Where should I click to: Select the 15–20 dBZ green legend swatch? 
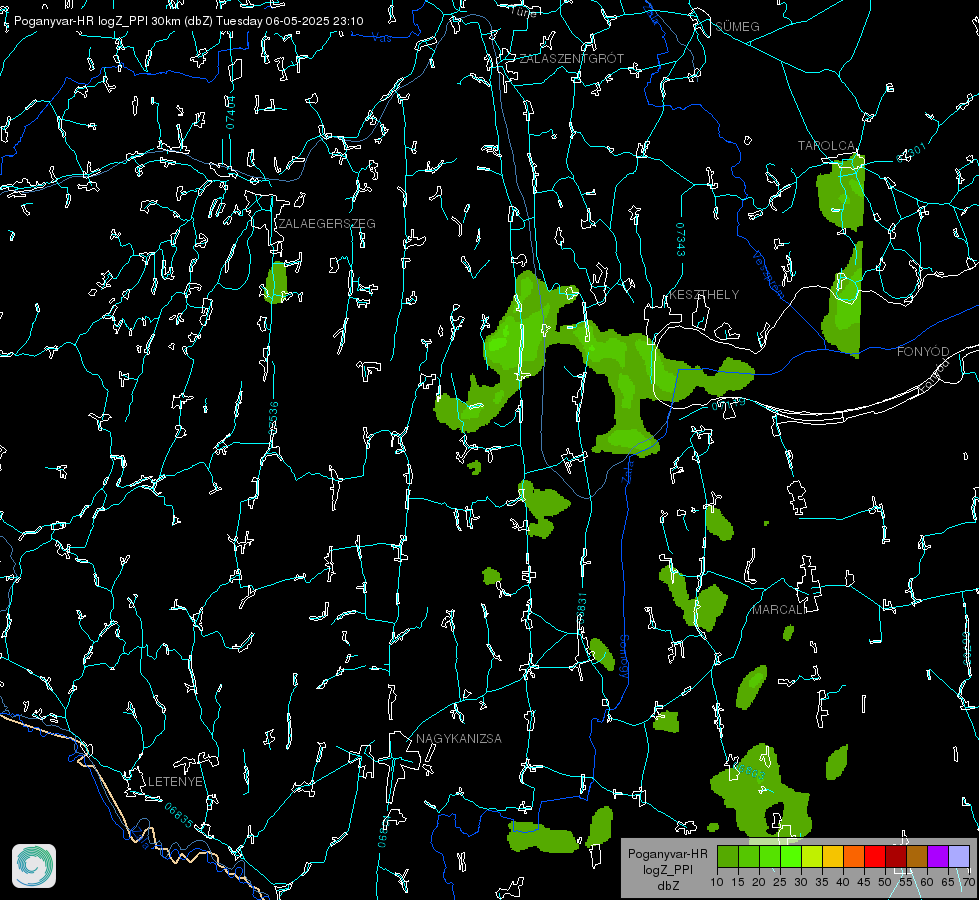tap(749, 856)
